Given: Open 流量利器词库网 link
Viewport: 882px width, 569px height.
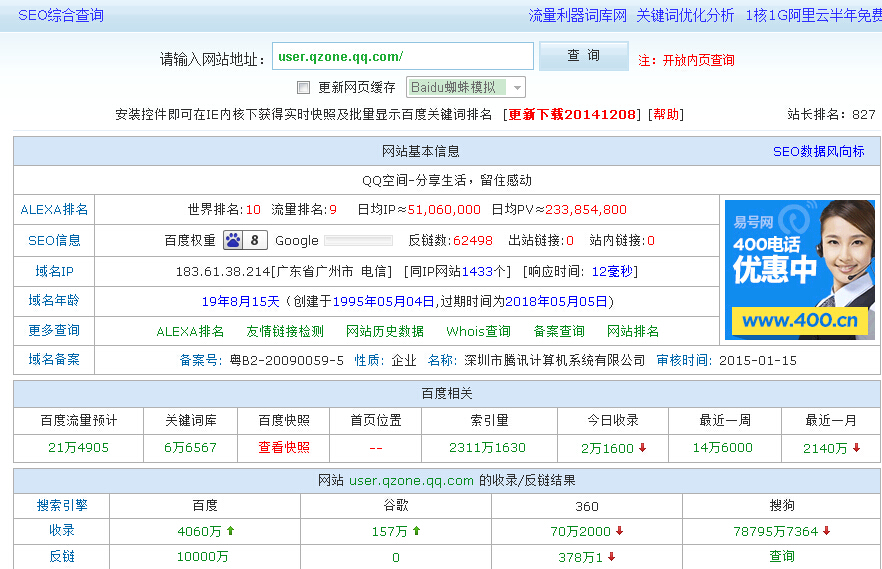Looking at the screenshot, I should point(578,15).
